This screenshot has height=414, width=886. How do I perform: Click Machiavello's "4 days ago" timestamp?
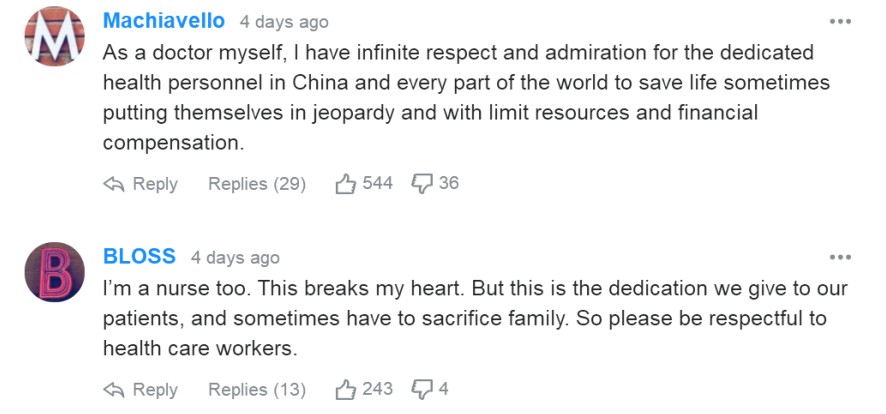[x=284, y=22]
